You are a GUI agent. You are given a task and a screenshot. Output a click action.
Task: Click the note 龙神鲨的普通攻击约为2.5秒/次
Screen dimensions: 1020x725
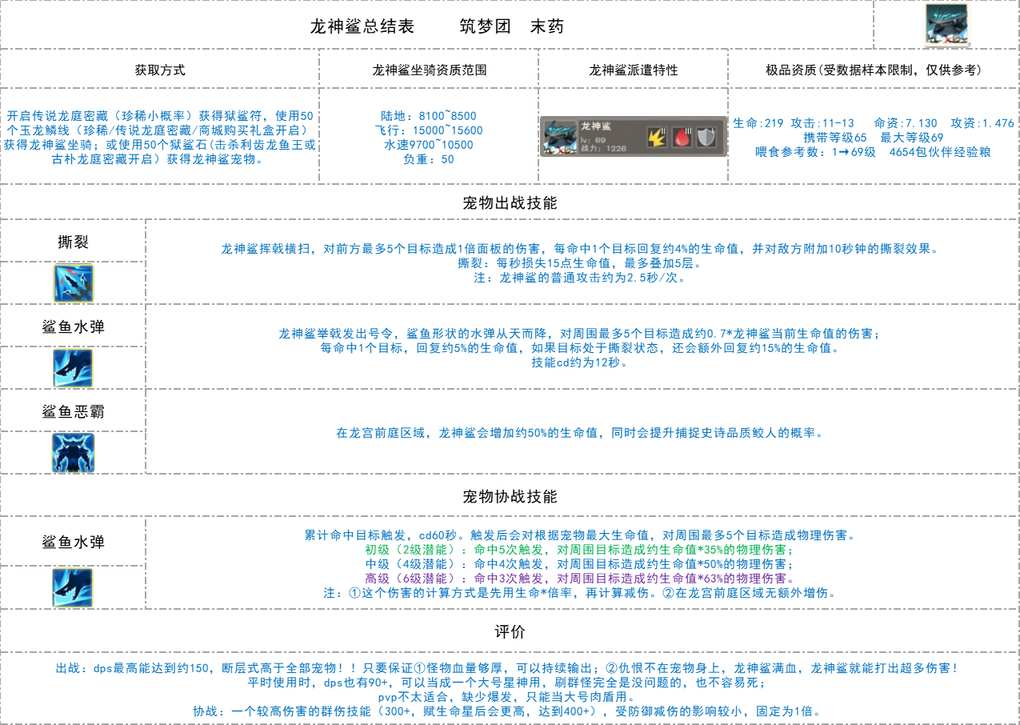(x=580, y=277)
